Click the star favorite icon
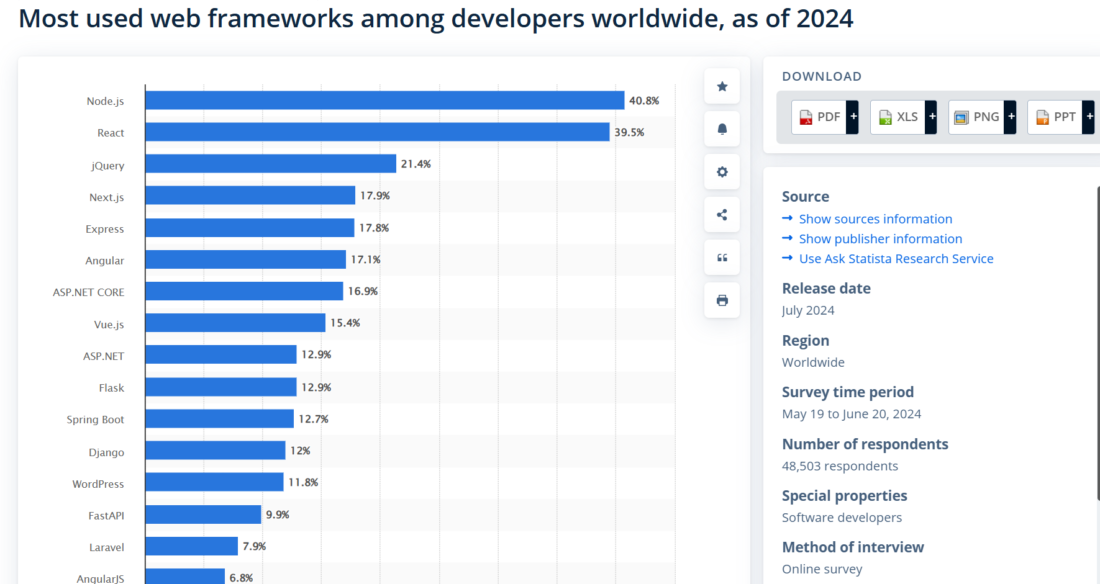 tap(722, 86)
